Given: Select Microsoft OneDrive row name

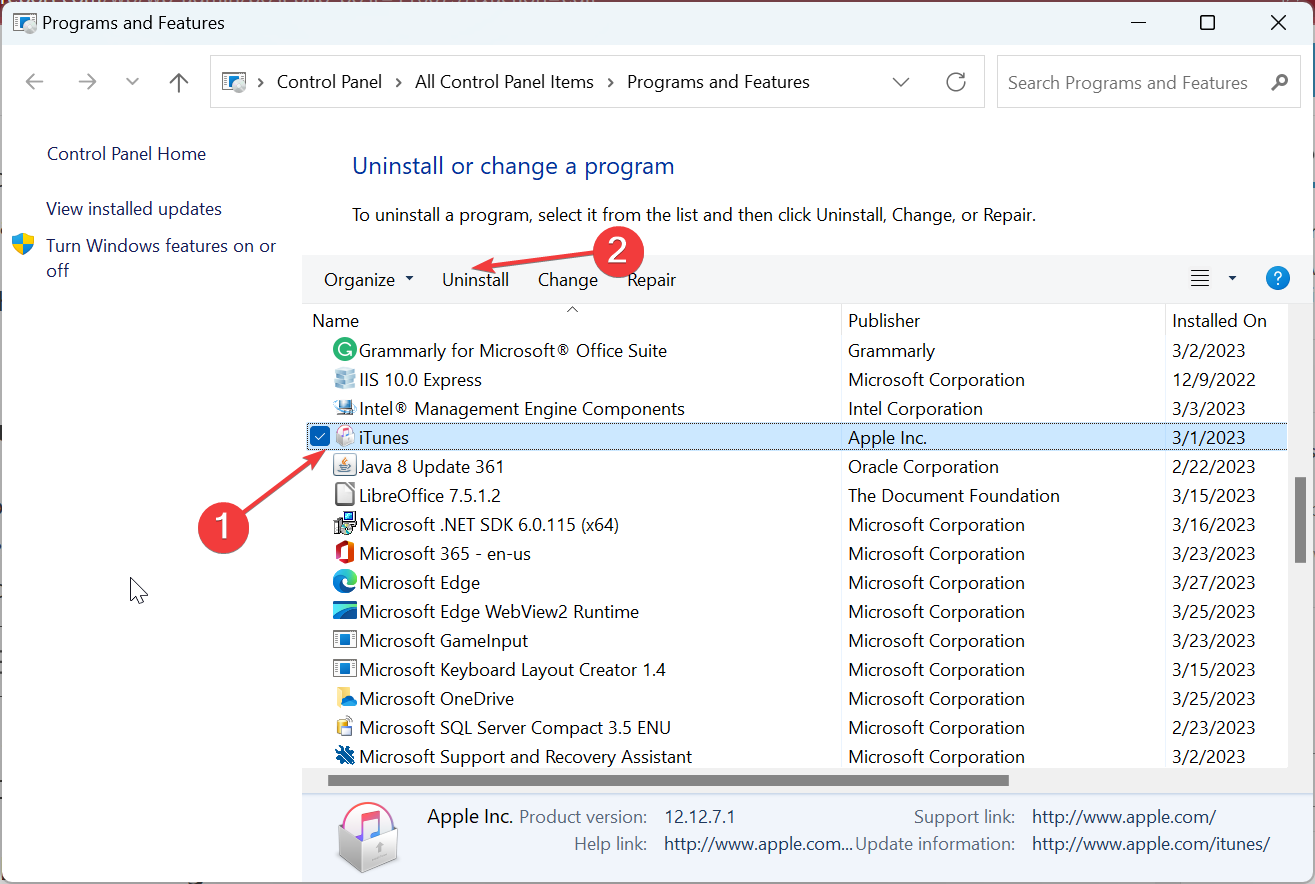Looking at the screenshot, I should point(437,698).
